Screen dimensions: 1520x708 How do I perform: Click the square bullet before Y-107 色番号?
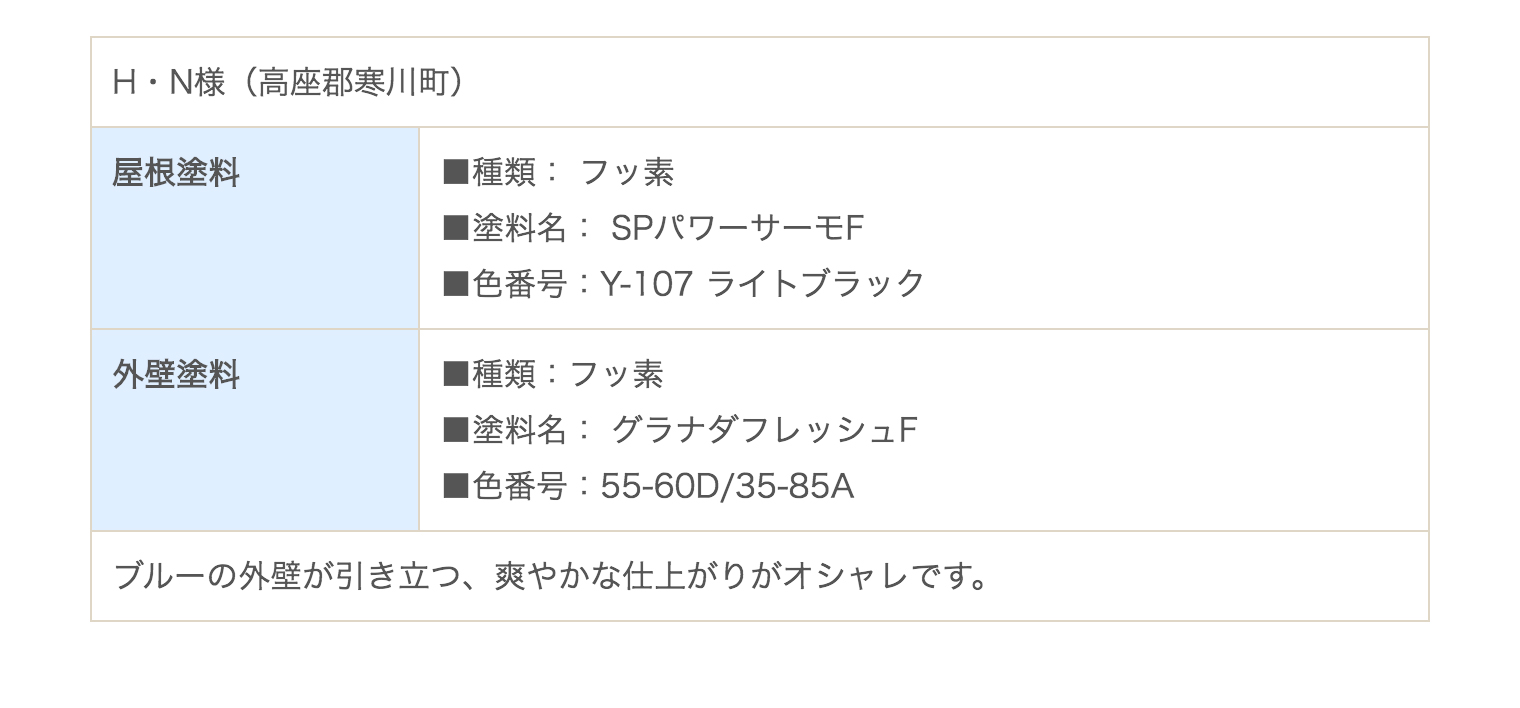point(456,286)
